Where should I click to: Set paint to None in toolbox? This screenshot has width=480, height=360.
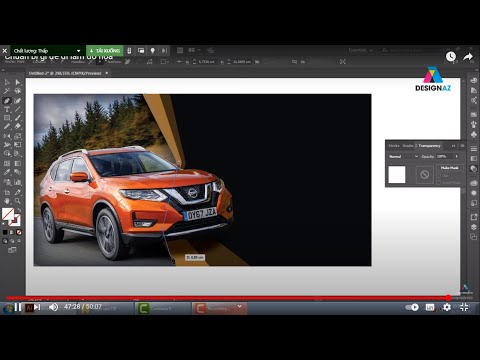point(19,232)
